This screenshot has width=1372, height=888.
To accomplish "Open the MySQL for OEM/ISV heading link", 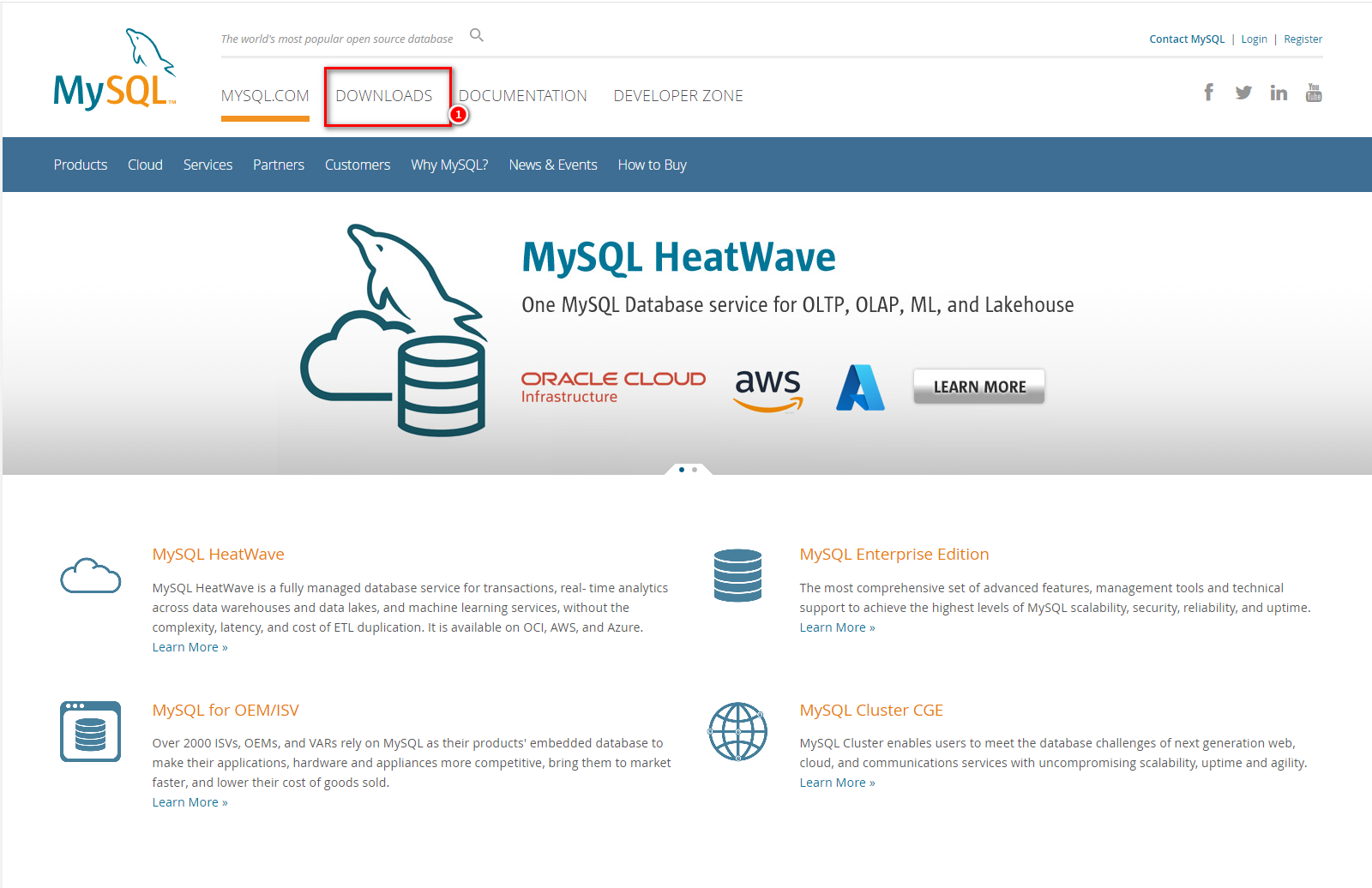I will coord(226,711).
